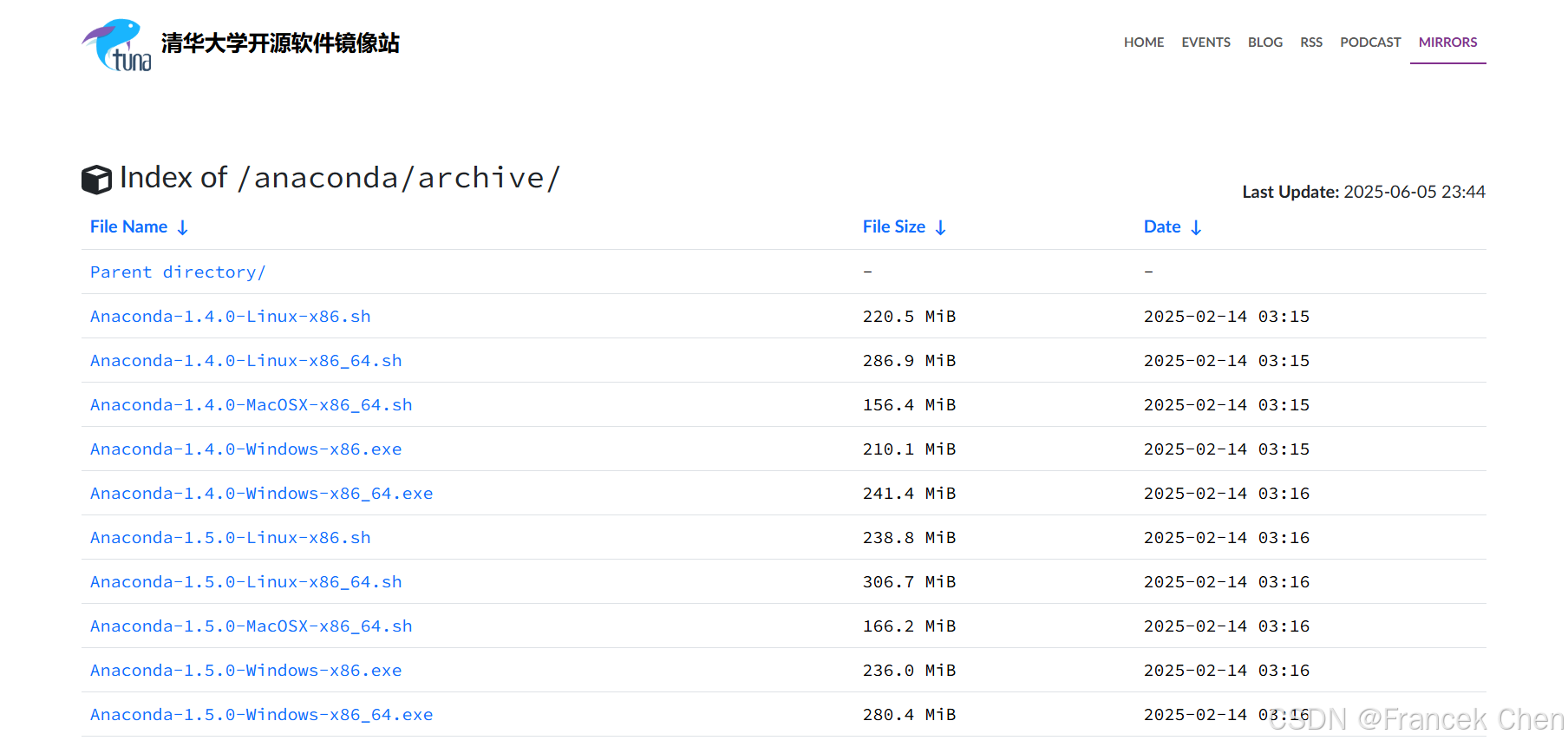Click the 280.4 MiB file size
Image resolution: width=1568 pixels, height=747 pixels.
(x=909, y=715)
